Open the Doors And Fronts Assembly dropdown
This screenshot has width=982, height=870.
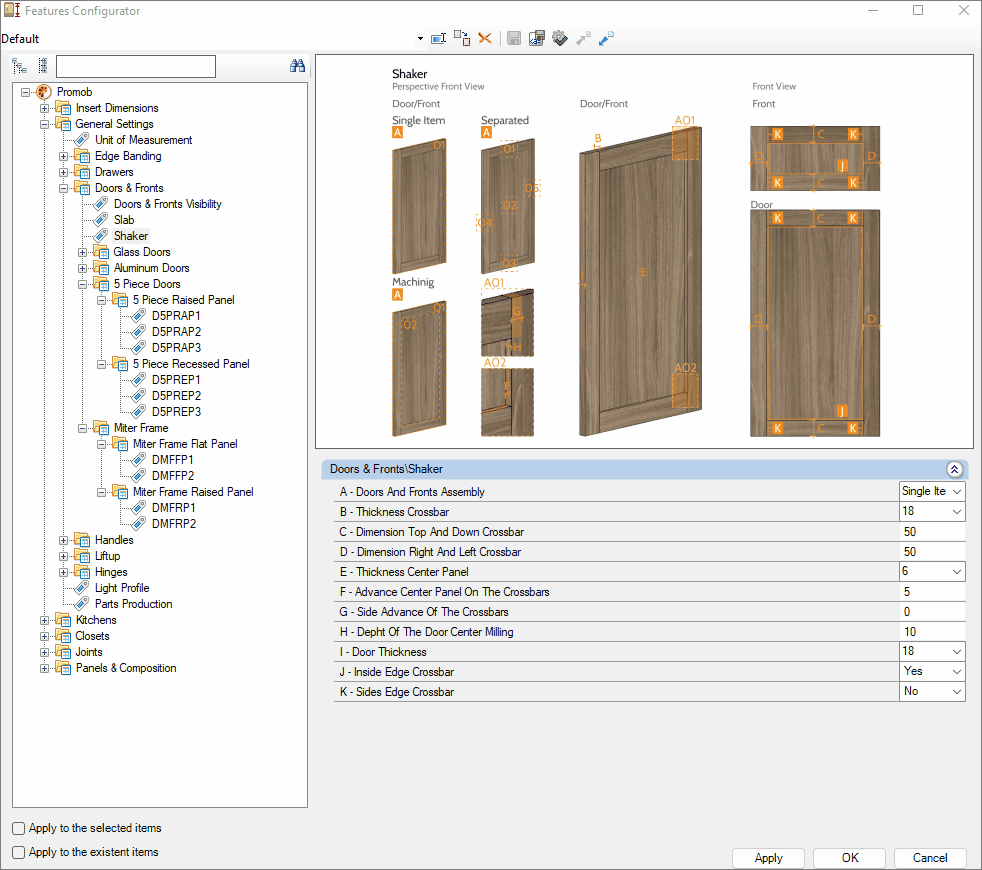pos(957,492)
